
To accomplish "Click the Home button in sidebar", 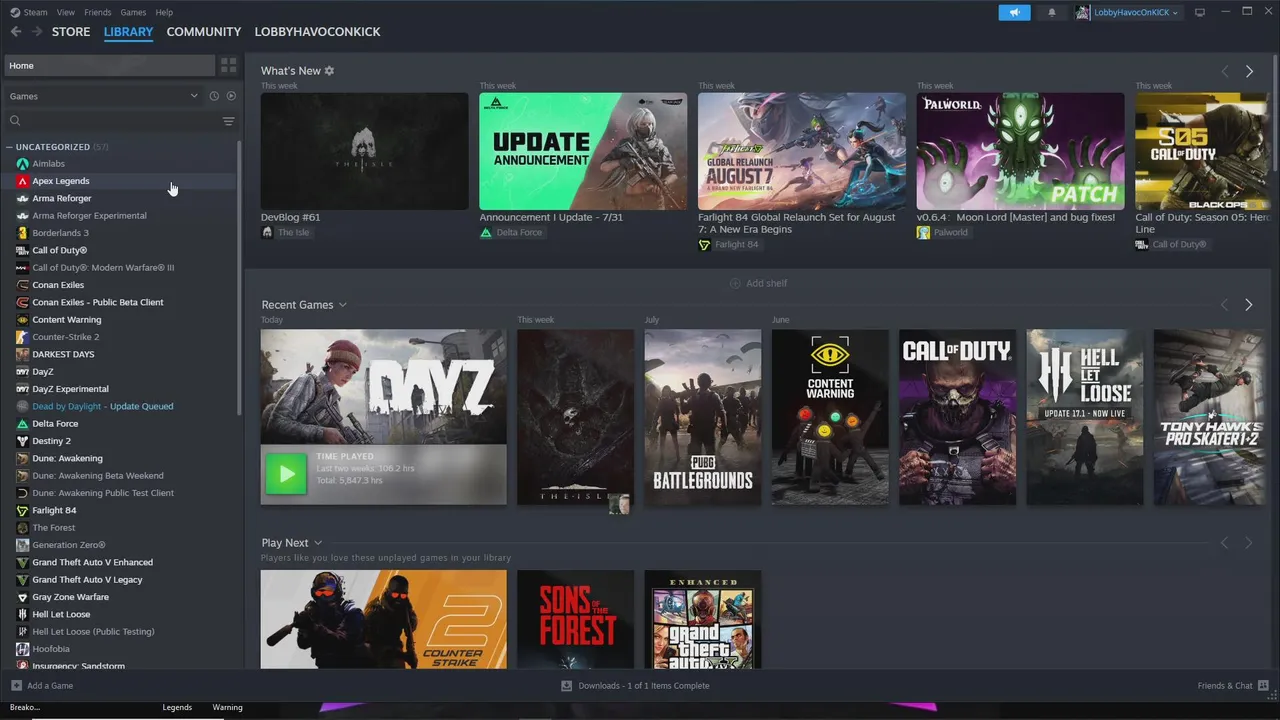I will [x=109, y=65].
